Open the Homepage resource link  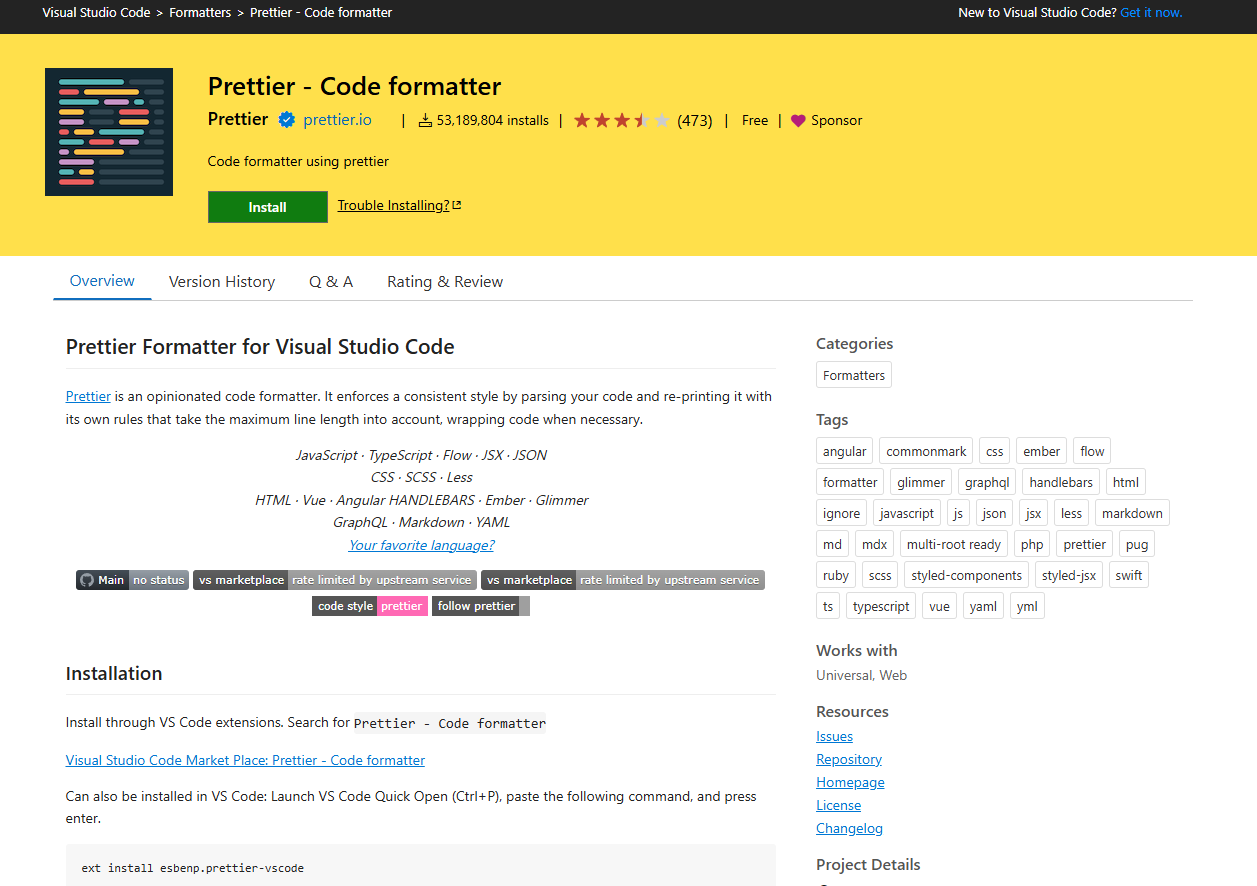click(850, 782)
